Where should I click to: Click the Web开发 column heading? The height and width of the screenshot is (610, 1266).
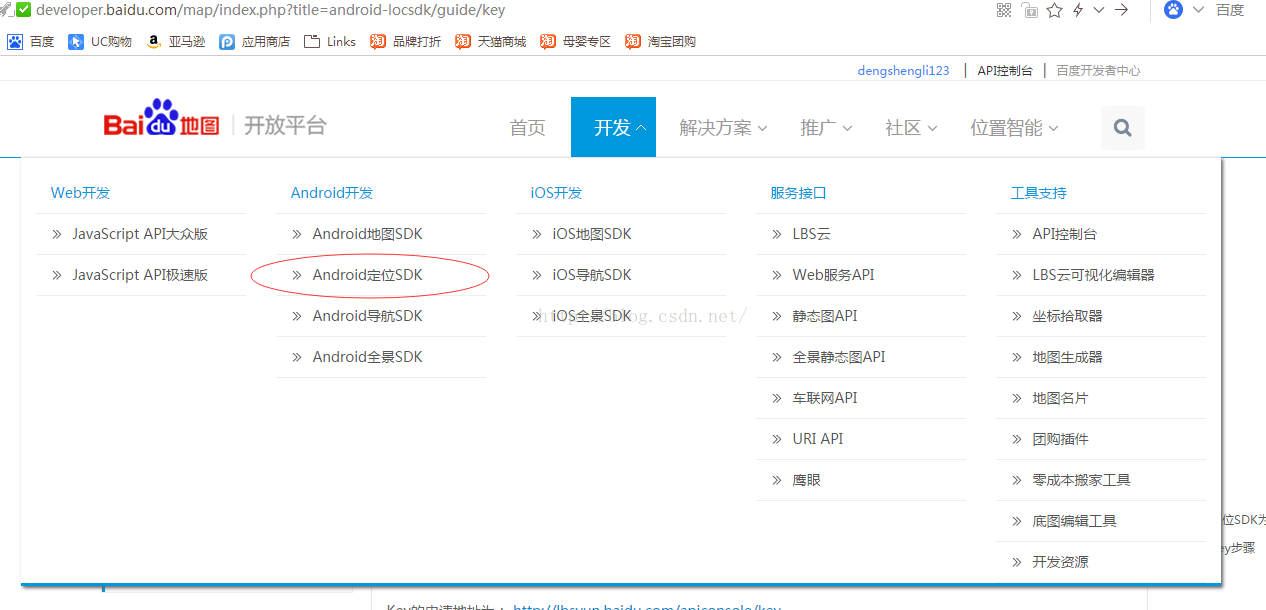pyautogui.click(x=80, y=193)
